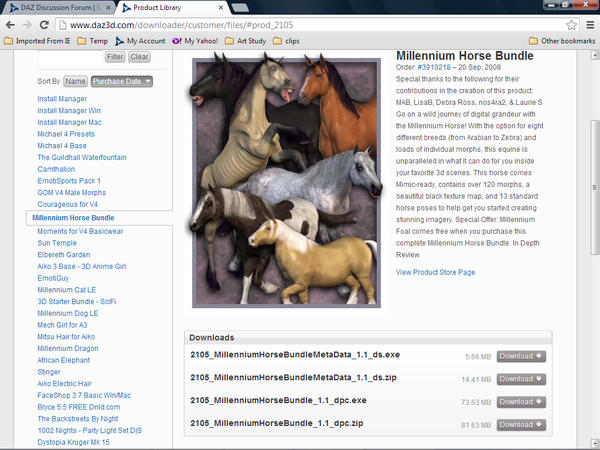Open Camthalion in the product list
Image resolution: width=600 pixels, height=450 pixels.
click(x=56, y=169)
